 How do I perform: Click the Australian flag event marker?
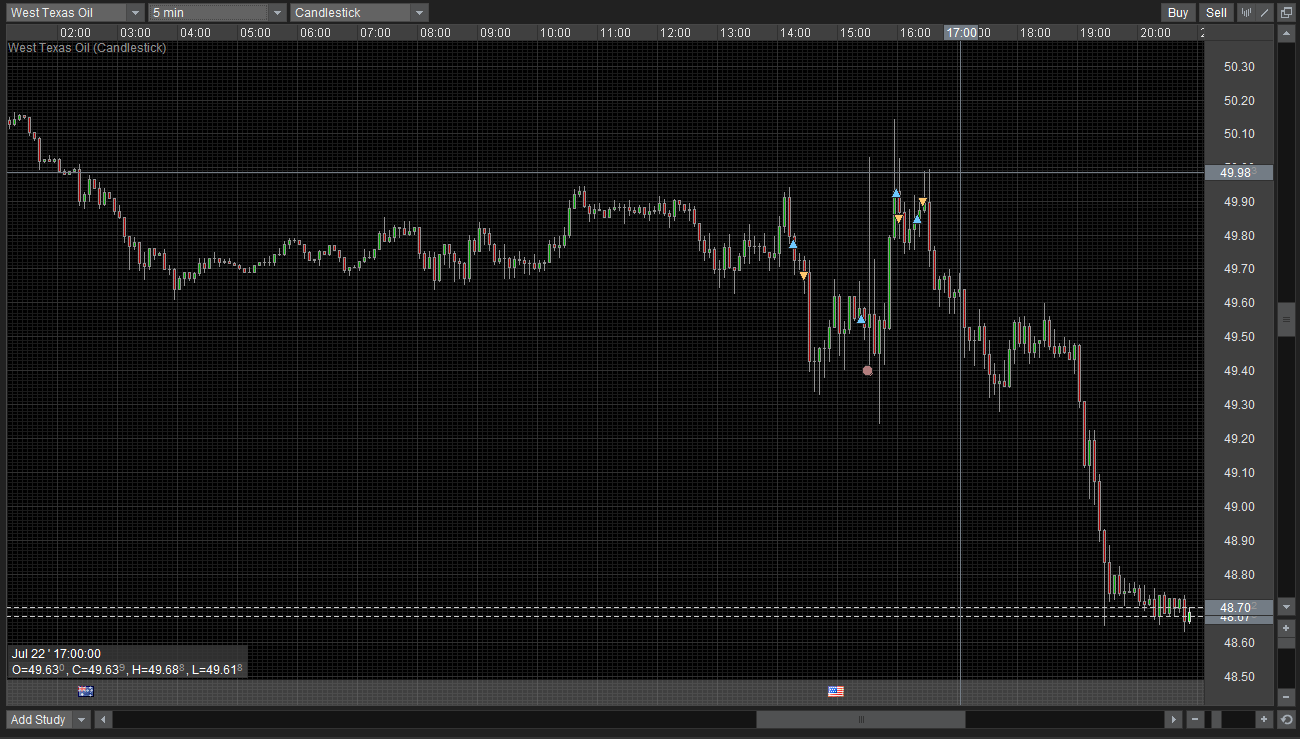click(x=85, y=691)
